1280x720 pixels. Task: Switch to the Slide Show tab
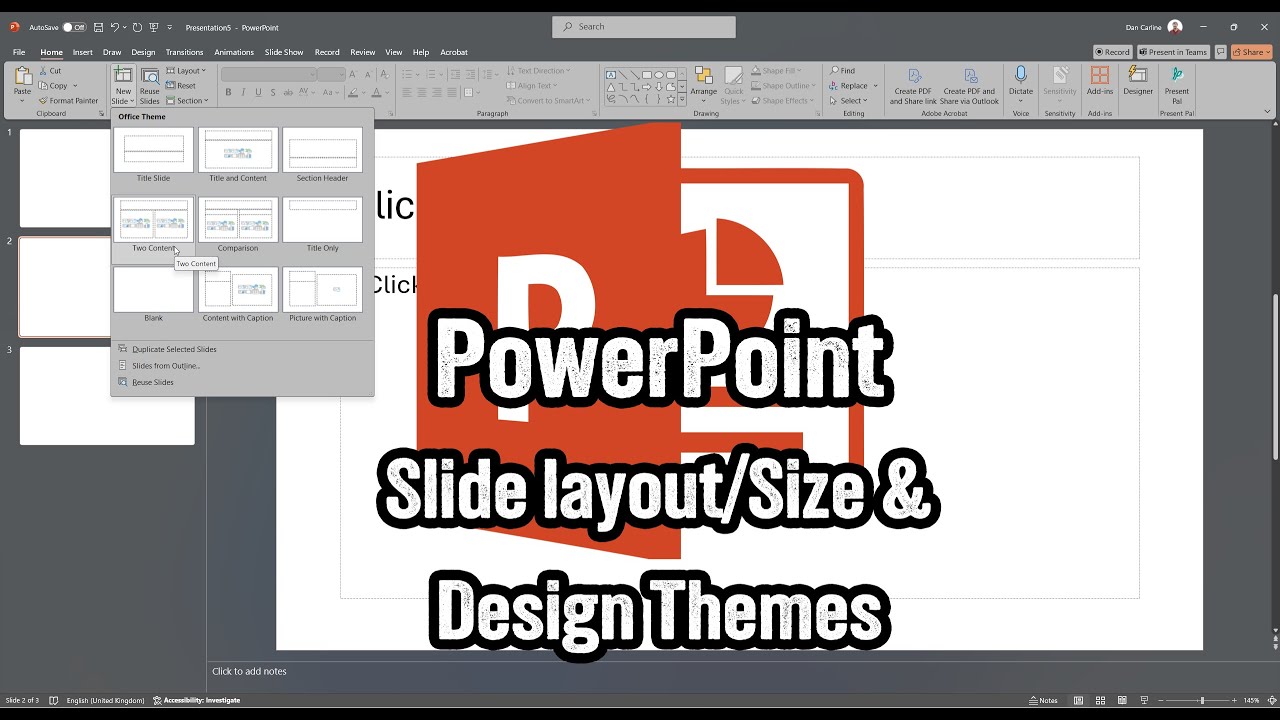(x=284, y=52)
